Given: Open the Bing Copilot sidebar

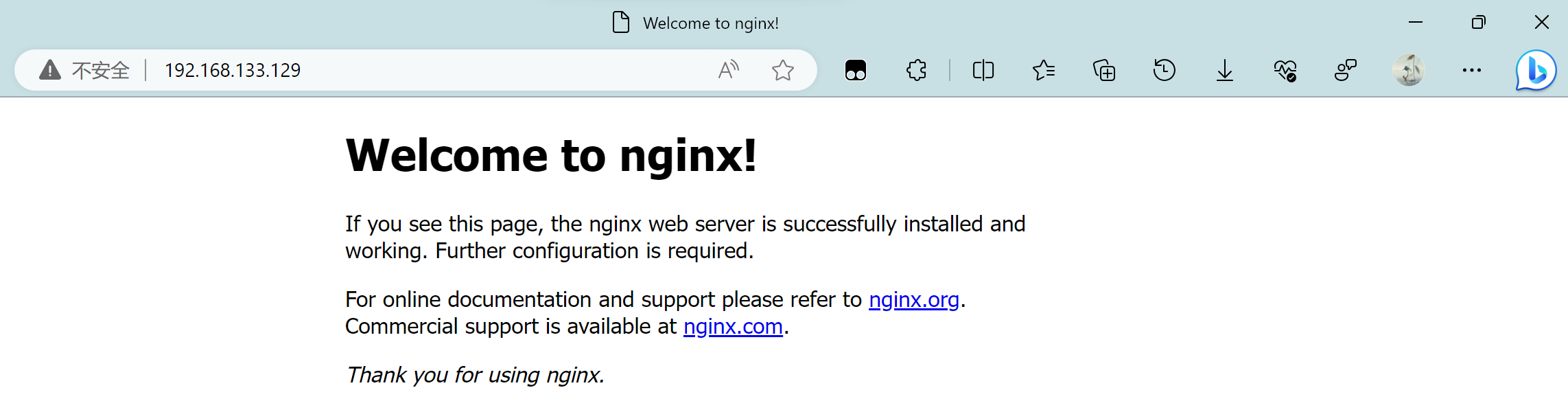Looking at the screenshot, I should (x=1536, y=70).
